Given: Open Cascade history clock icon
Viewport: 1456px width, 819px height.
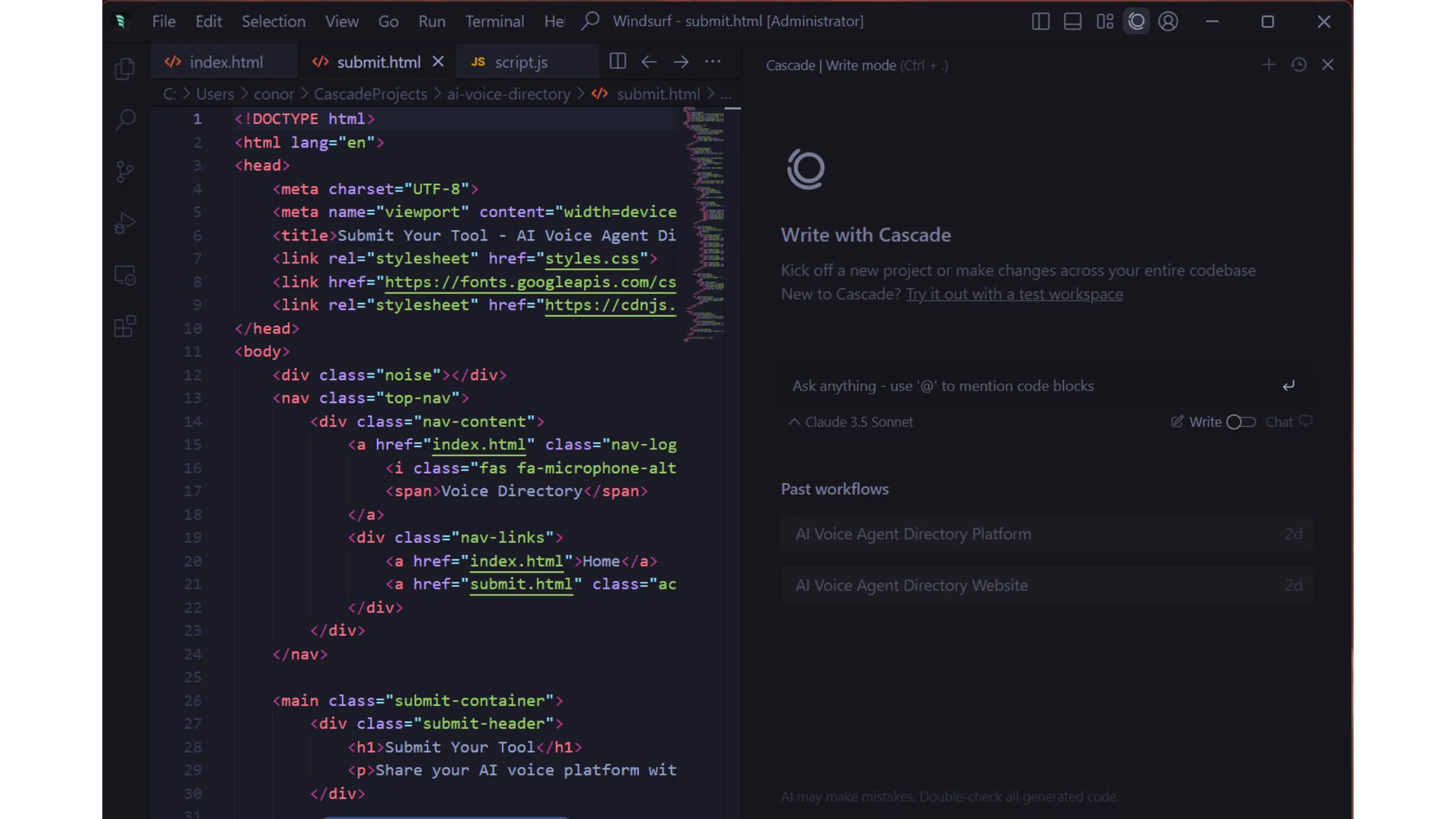Looking at the screenshot, I should tap(1299, 64).
